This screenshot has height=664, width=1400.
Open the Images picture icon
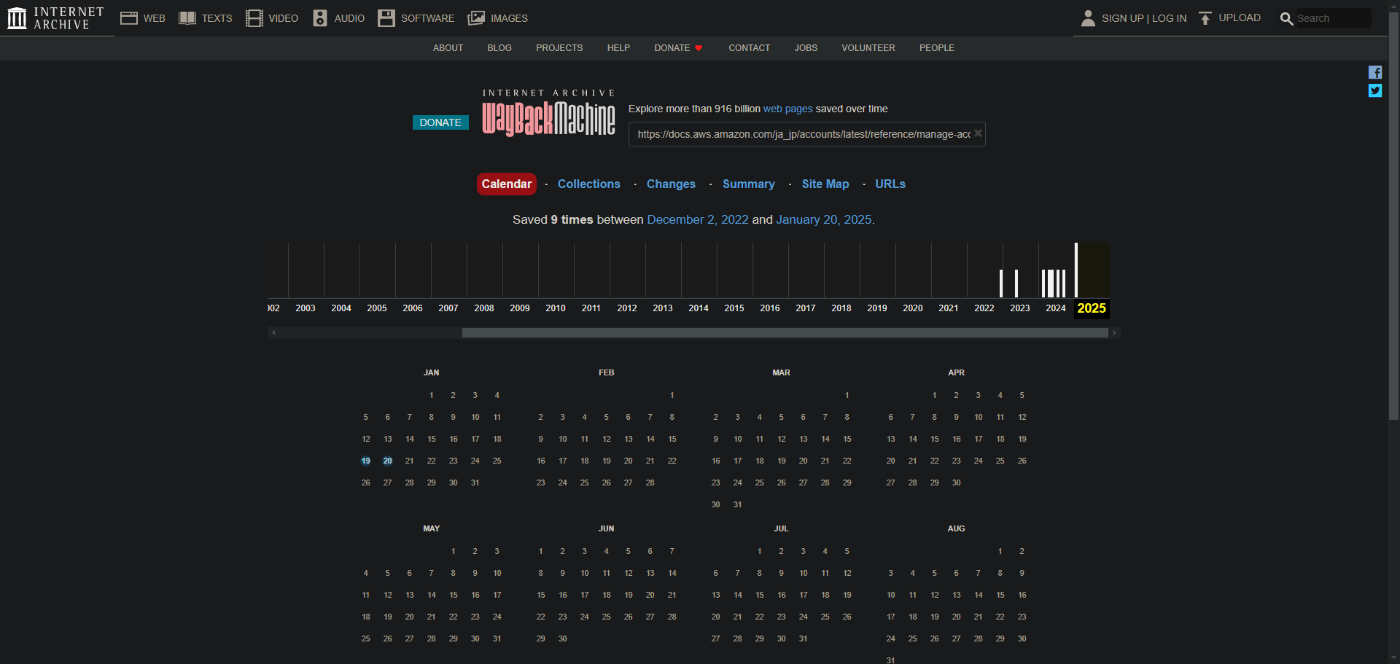tap(476, 18)
